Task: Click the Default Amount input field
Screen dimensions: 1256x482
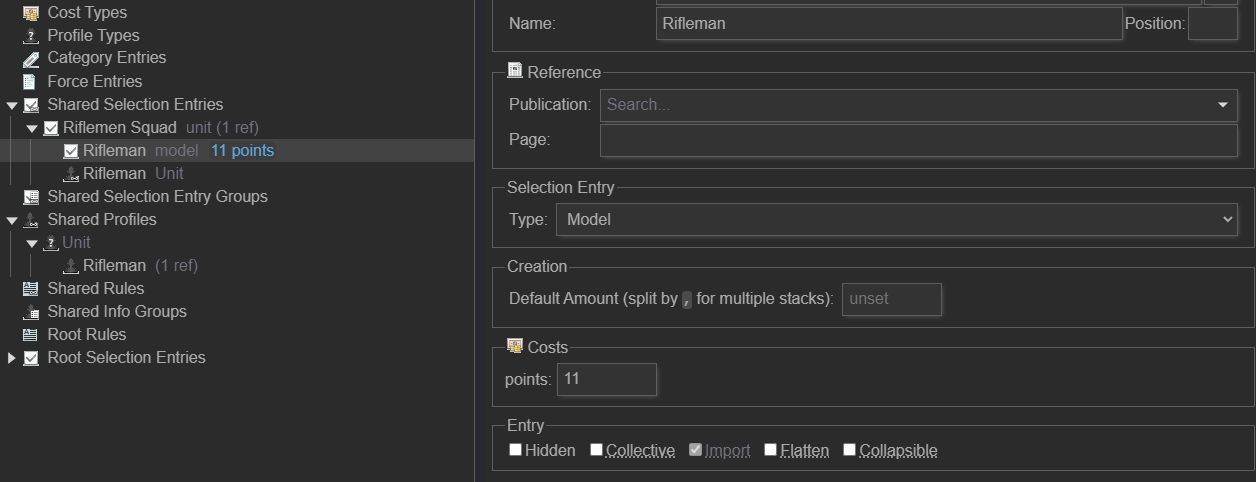Action: pos(892,299)
